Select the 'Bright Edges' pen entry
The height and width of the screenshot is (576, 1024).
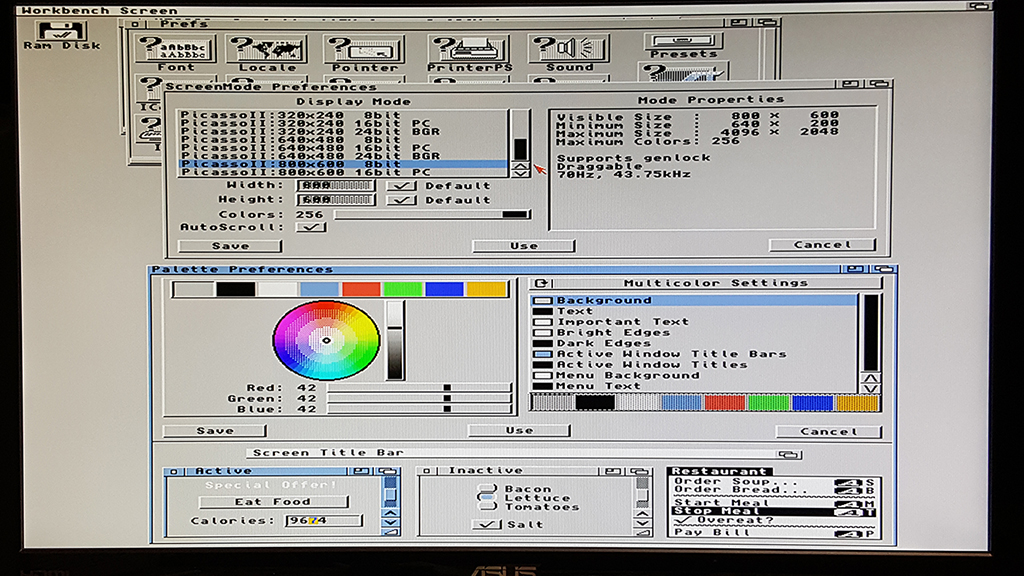pyautogui.click(x=694, y=332)
